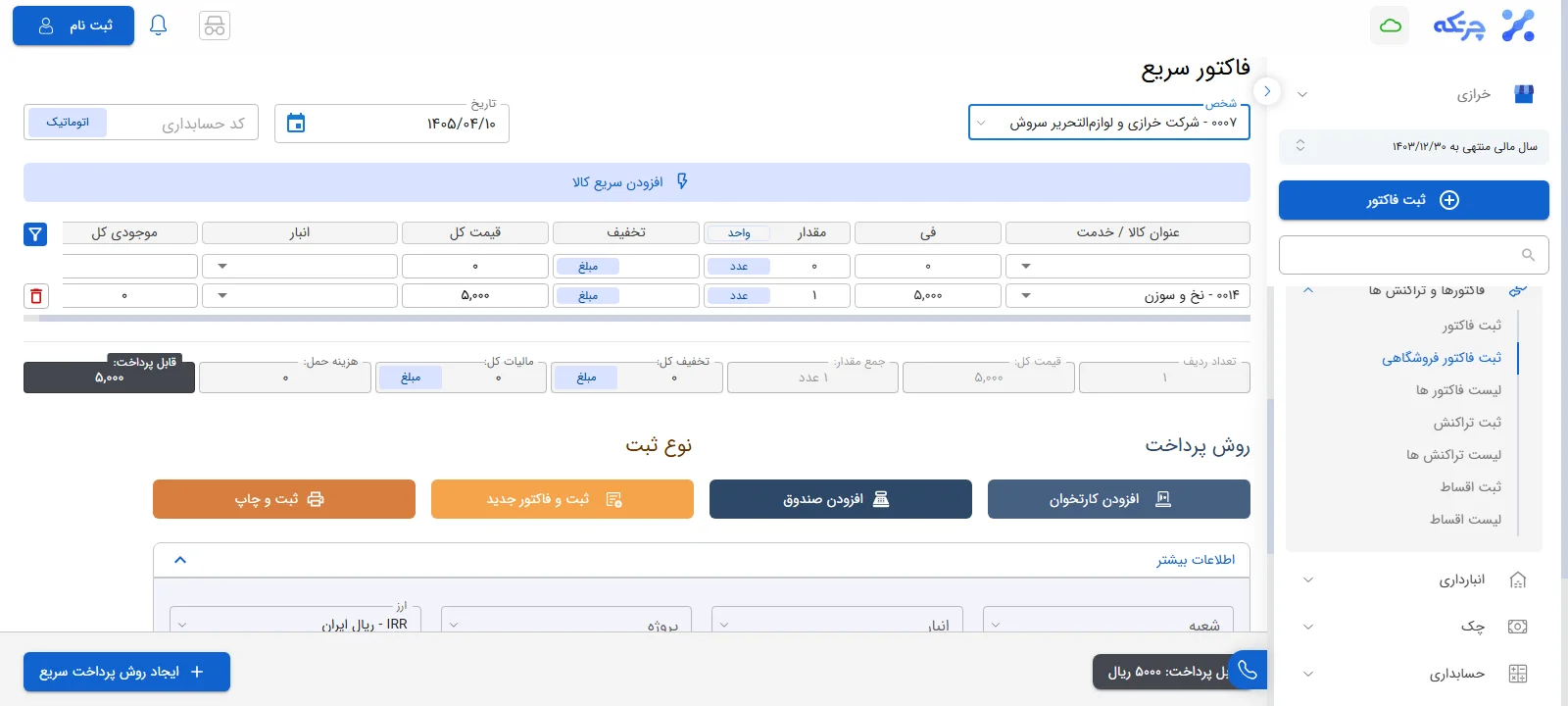The image size is (1568, 706).
Task: Click the phone support icon
Action: pos(1248,670)
